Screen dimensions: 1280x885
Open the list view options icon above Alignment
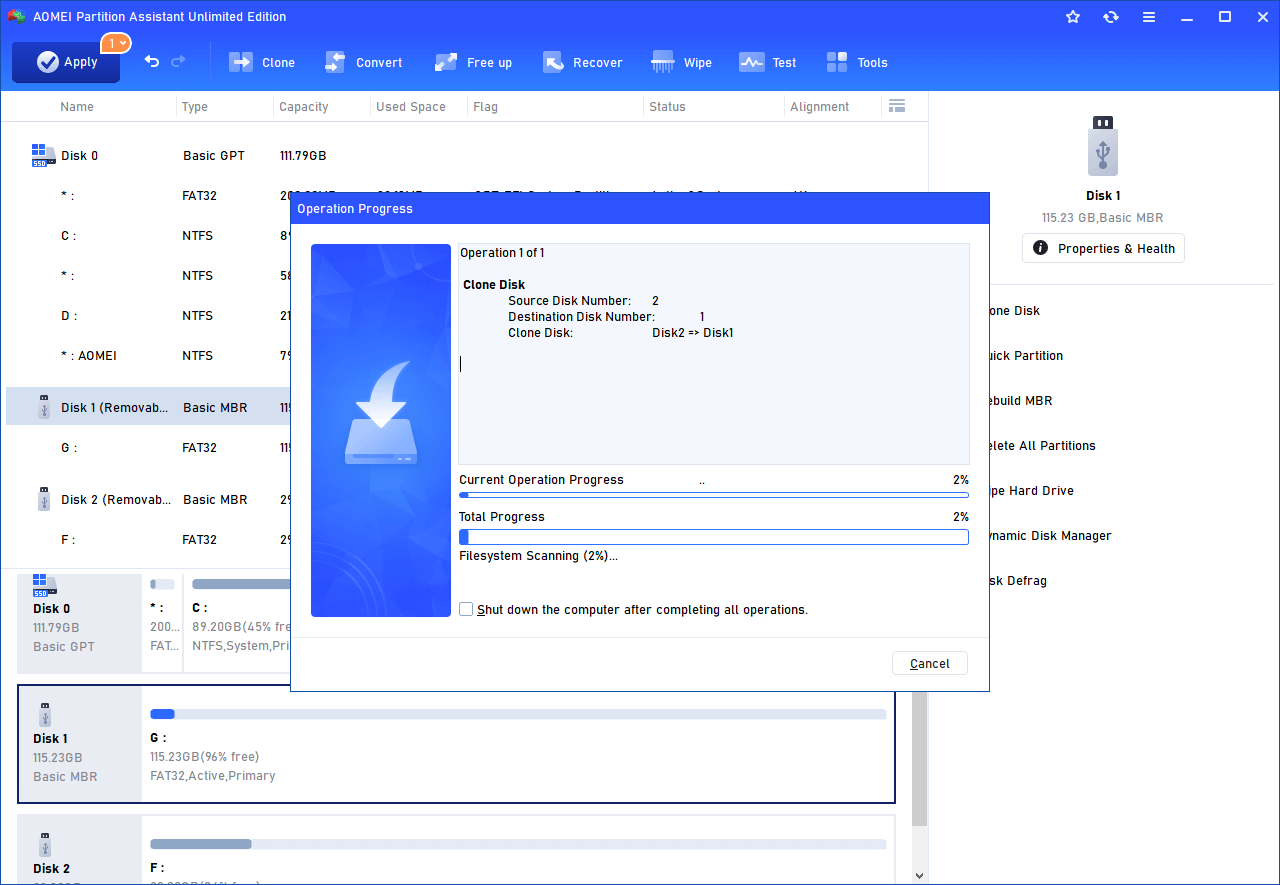(897, 106)
